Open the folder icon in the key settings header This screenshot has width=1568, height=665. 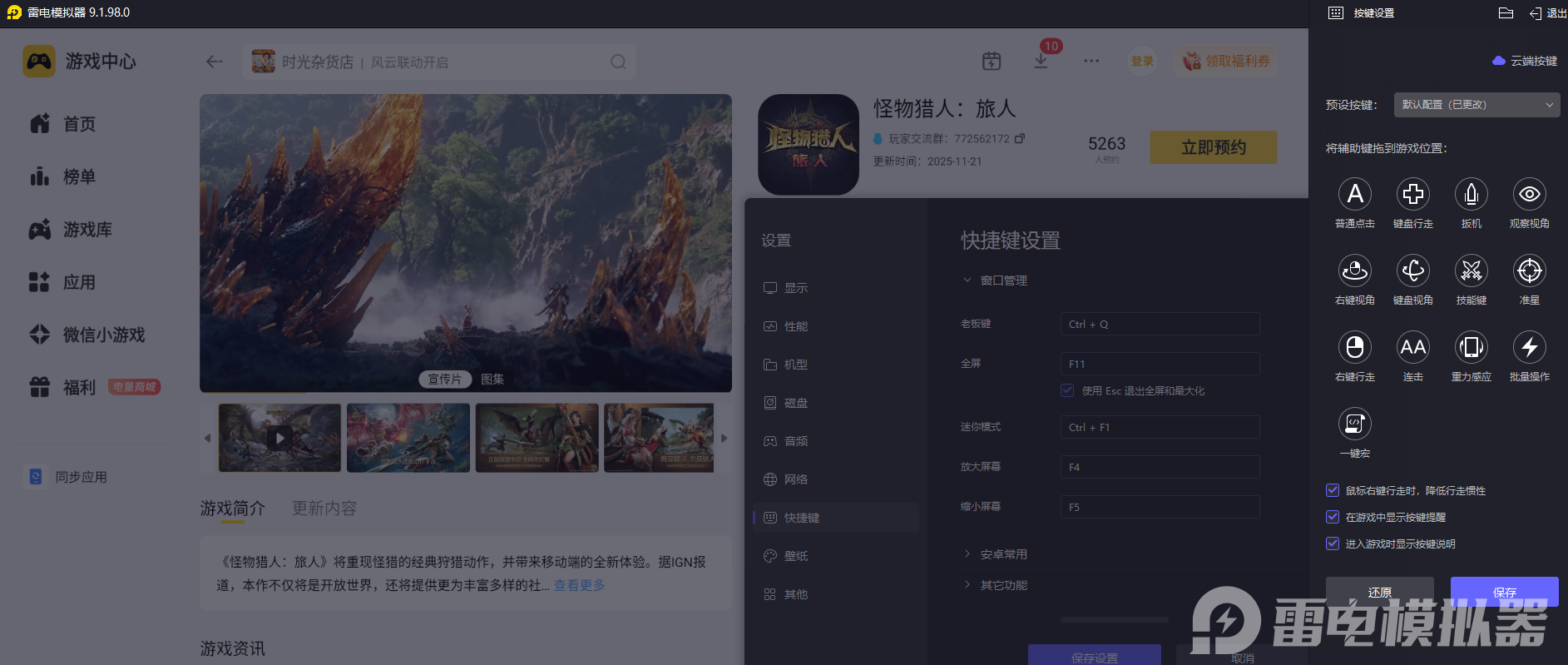[1506, 12]
